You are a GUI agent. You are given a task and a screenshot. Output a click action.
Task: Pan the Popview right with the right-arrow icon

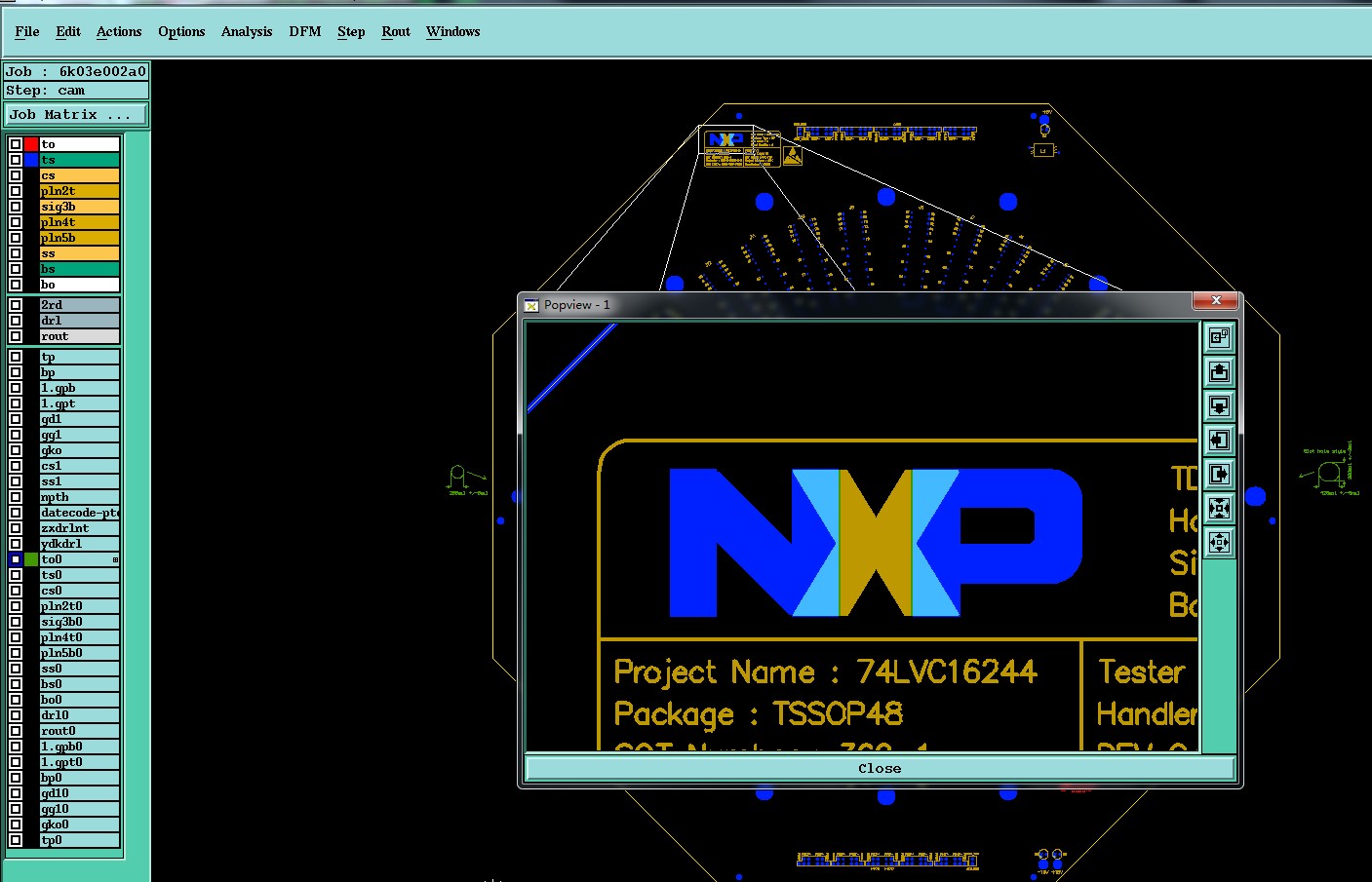1219,474
